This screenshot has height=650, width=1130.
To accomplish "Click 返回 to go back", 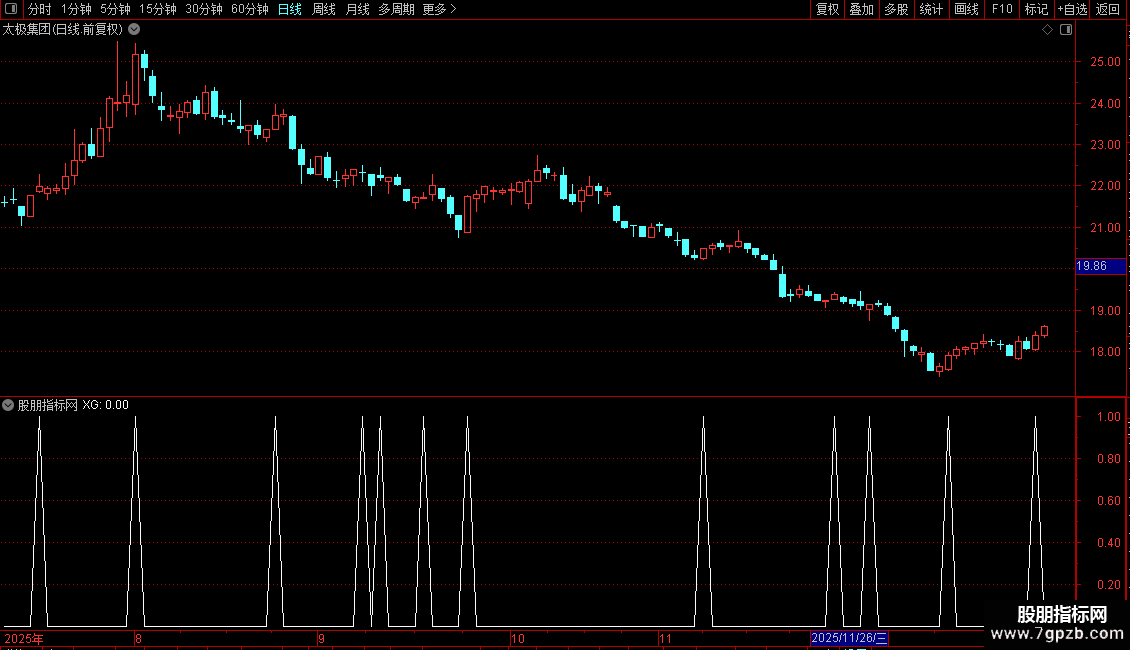I will click(1108, 9).
